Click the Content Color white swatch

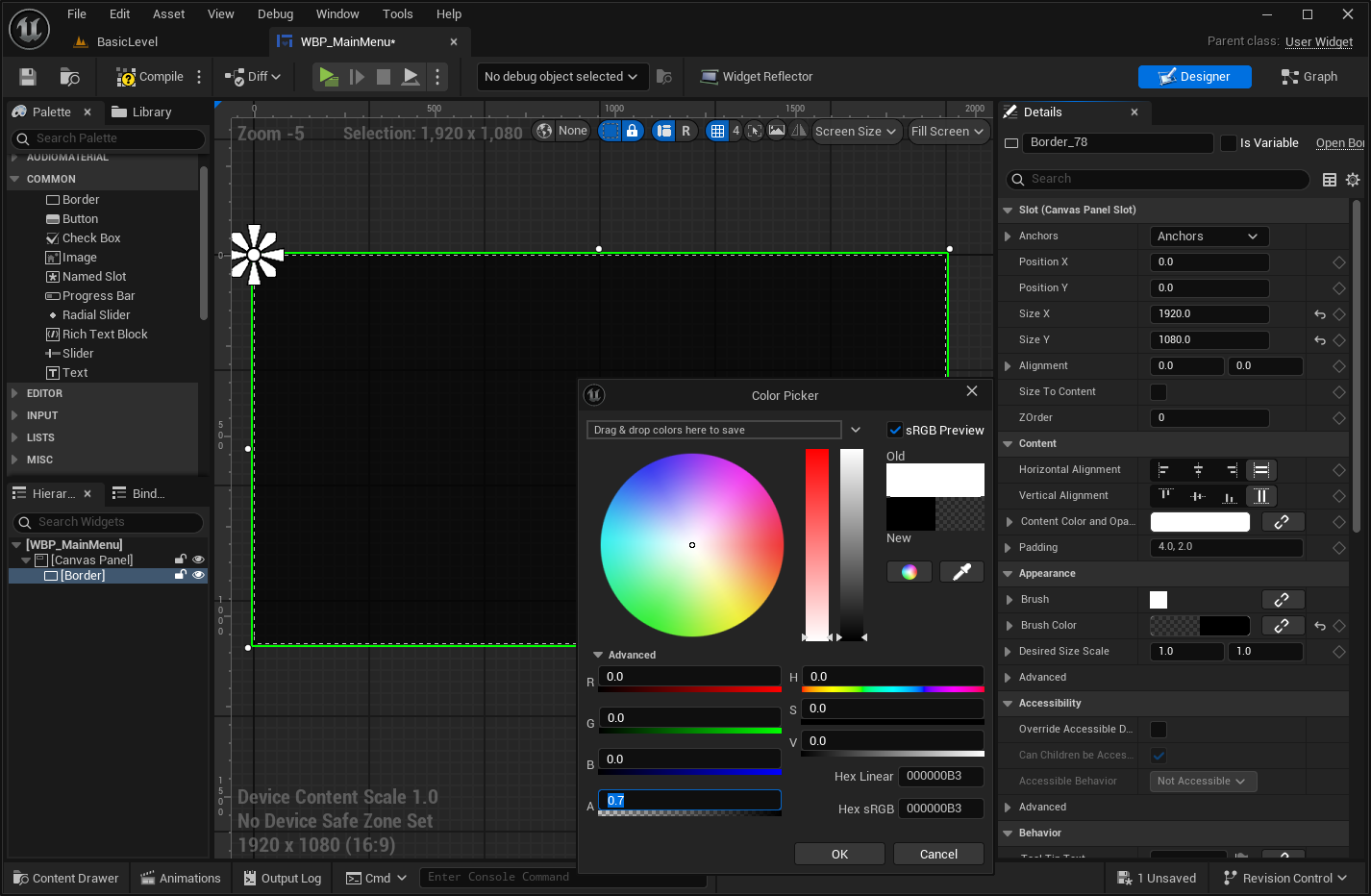1200,522
